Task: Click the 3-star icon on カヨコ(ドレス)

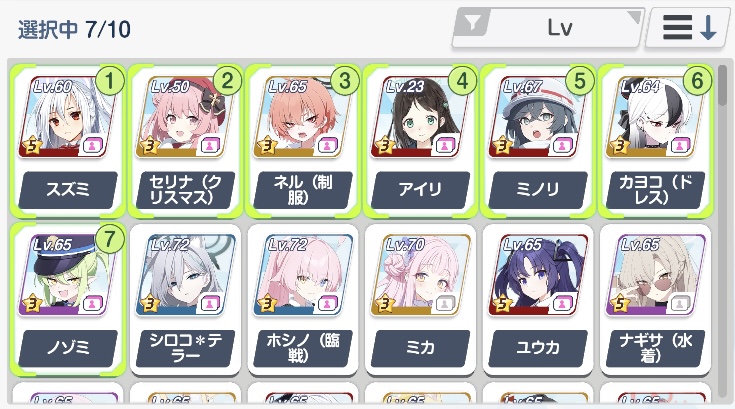Action: coord(620,146)
